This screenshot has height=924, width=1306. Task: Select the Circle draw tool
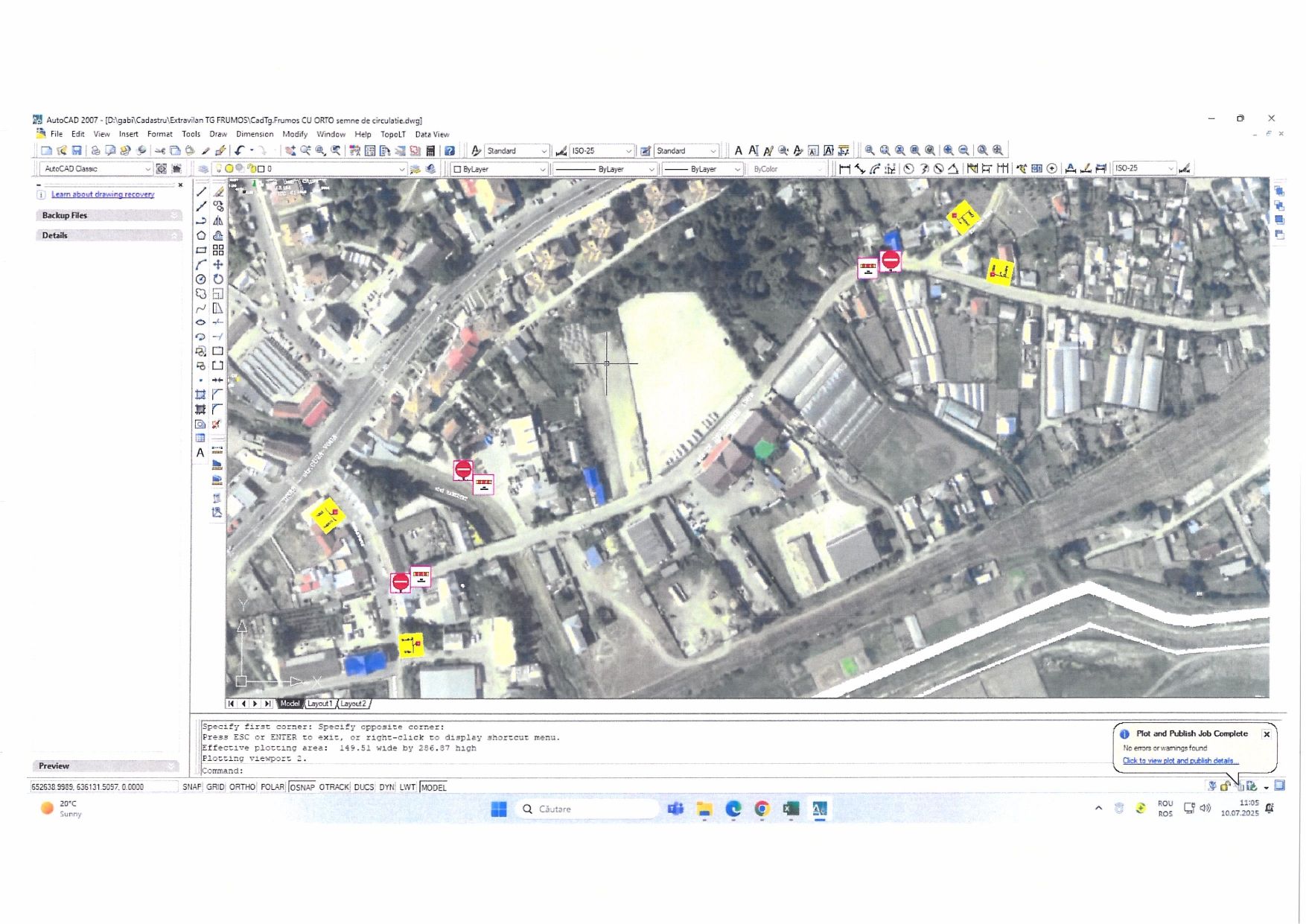tap(201, 279)
